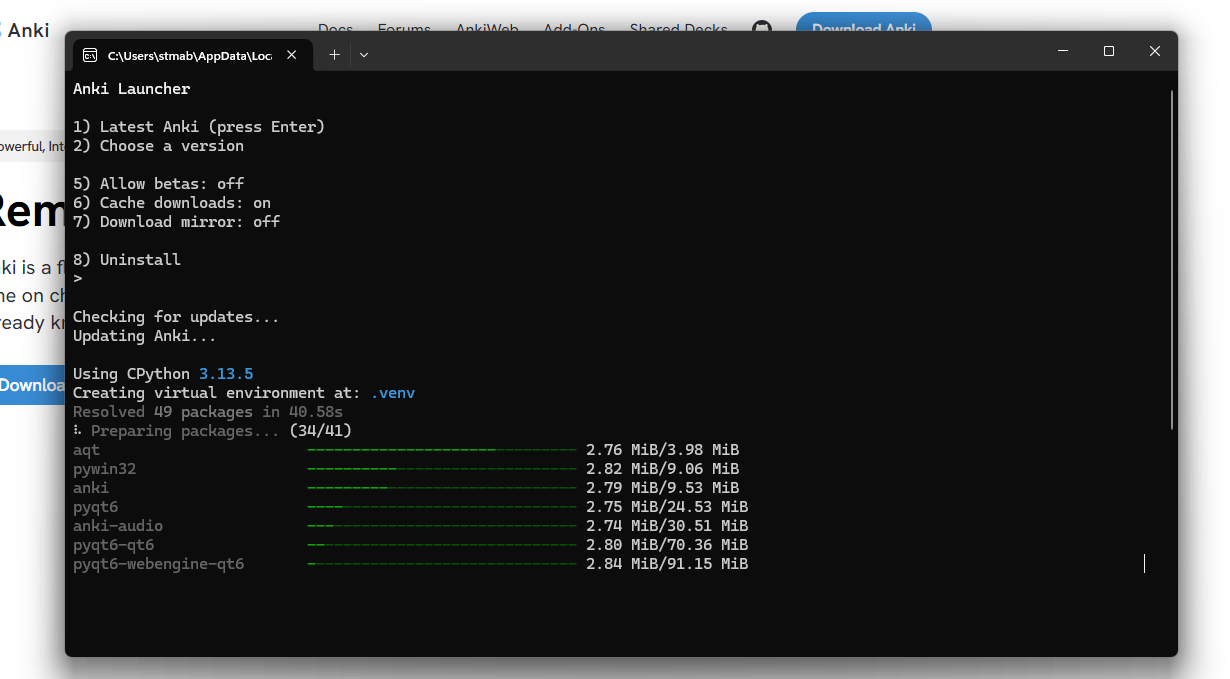Image resolution: width=1230 pixels, height=679 pixels.
Task: Click the '>' prompt line
Action: (77, 279)
